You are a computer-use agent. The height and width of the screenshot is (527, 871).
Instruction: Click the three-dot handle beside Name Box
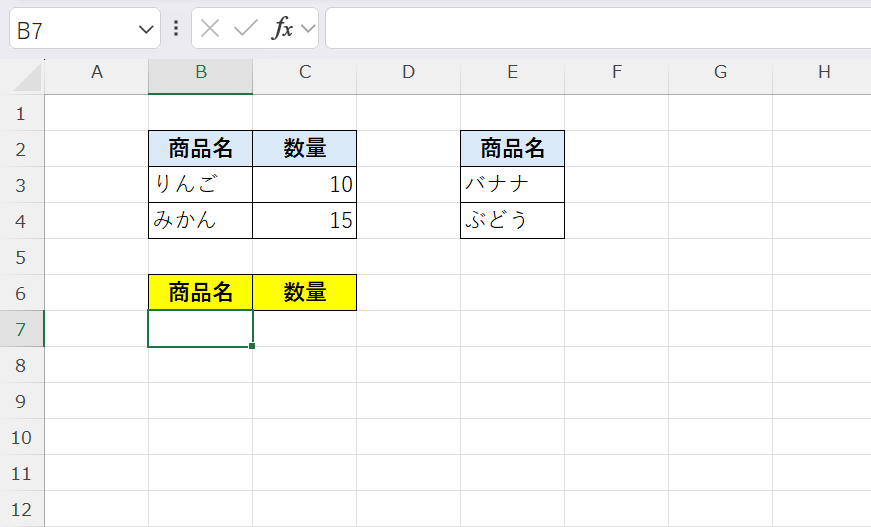click(176, 29)
